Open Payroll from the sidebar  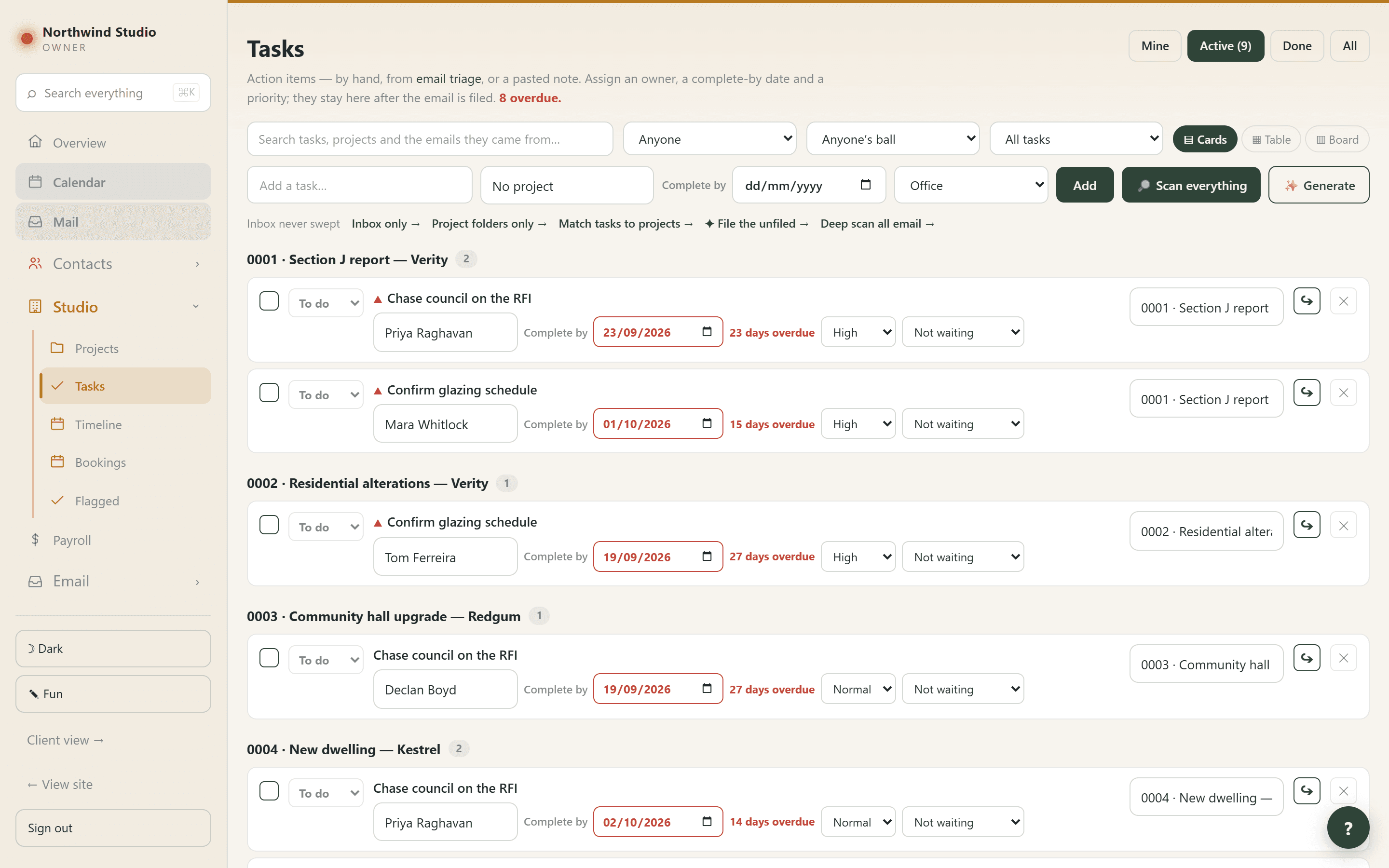pyautogui.click(x=113, y=540)
